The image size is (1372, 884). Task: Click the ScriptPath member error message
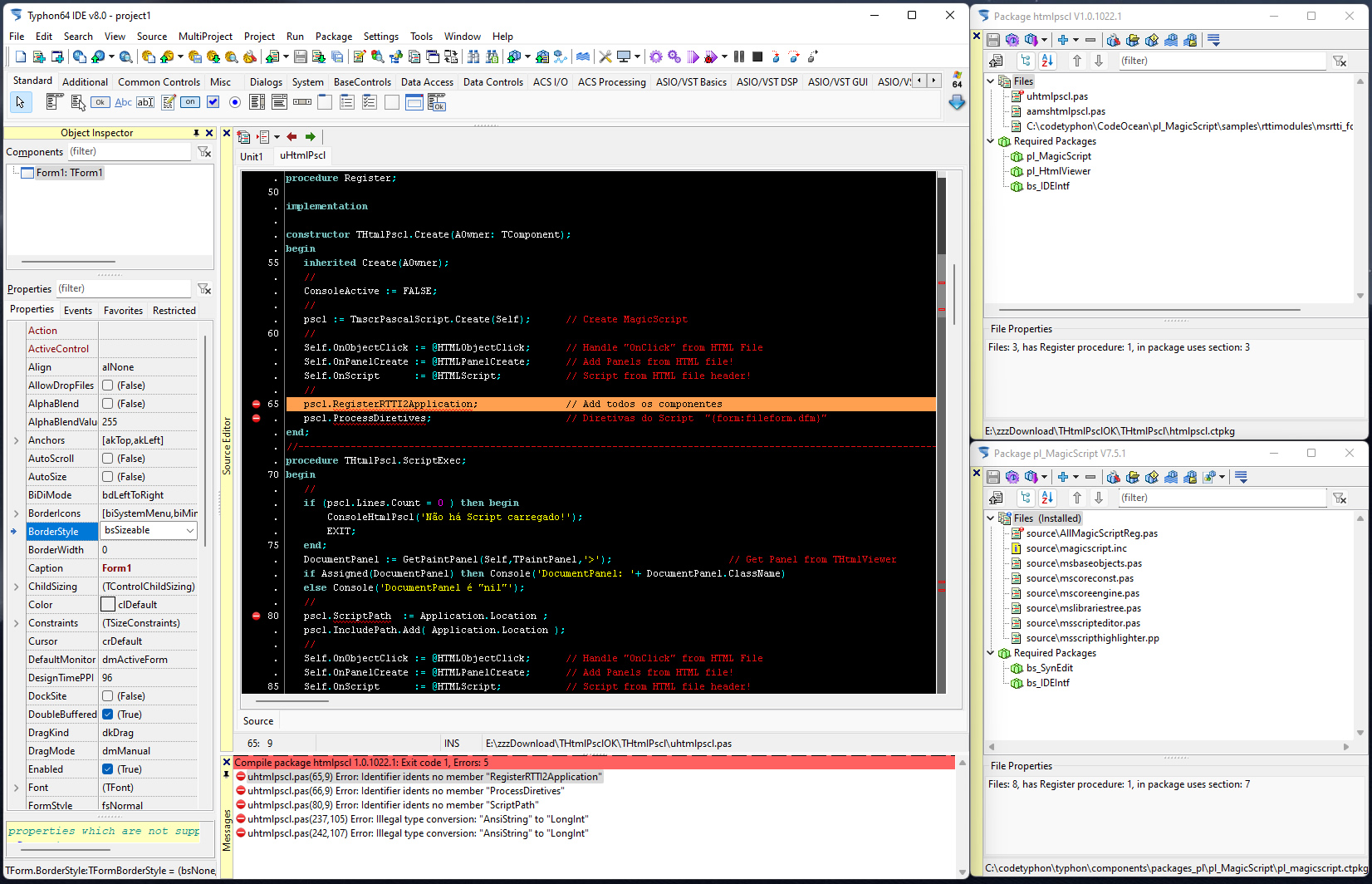[x=393, y=805]
